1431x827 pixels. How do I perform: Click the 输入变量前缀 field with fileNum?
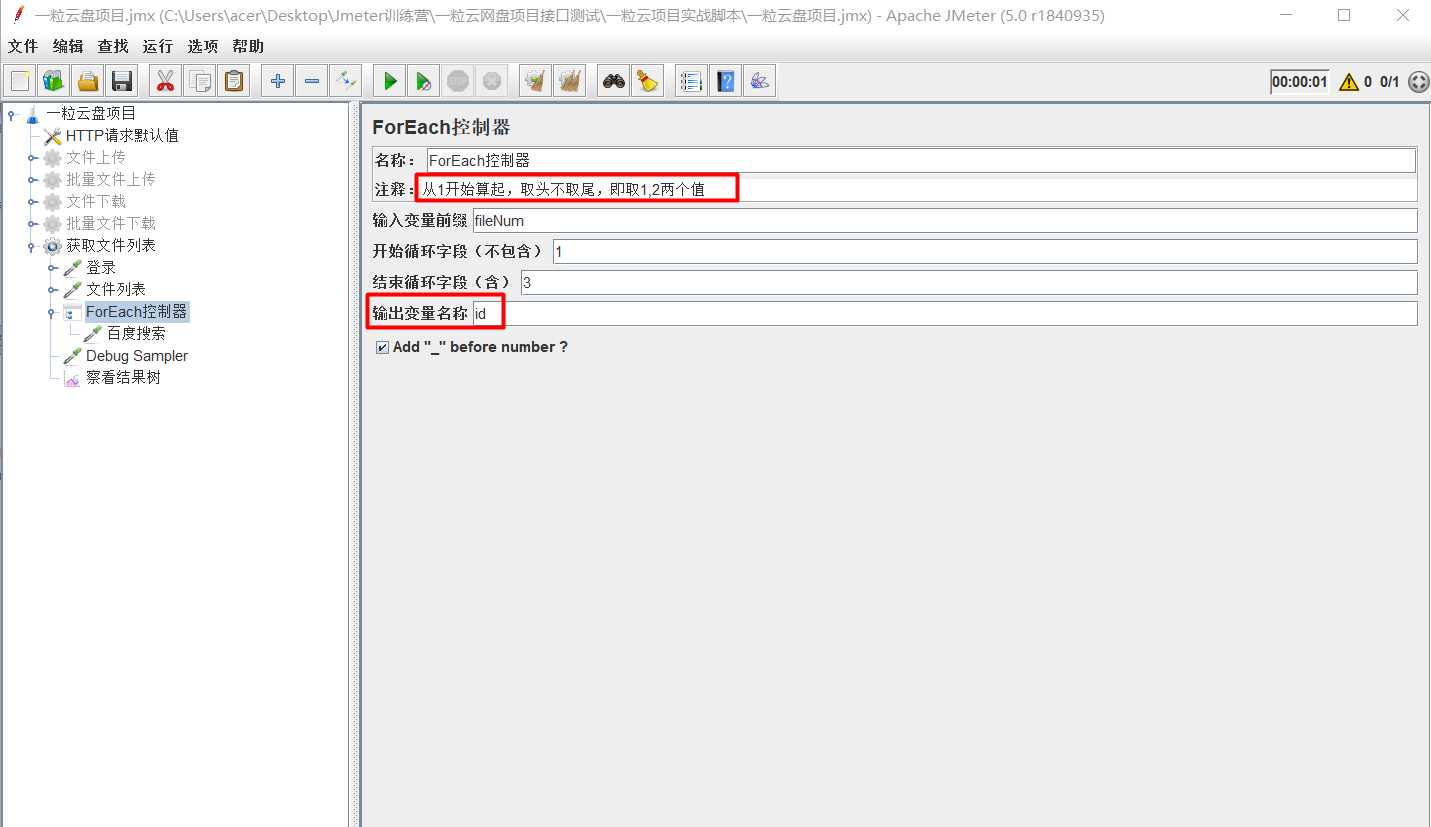click(x=945, y=221)
